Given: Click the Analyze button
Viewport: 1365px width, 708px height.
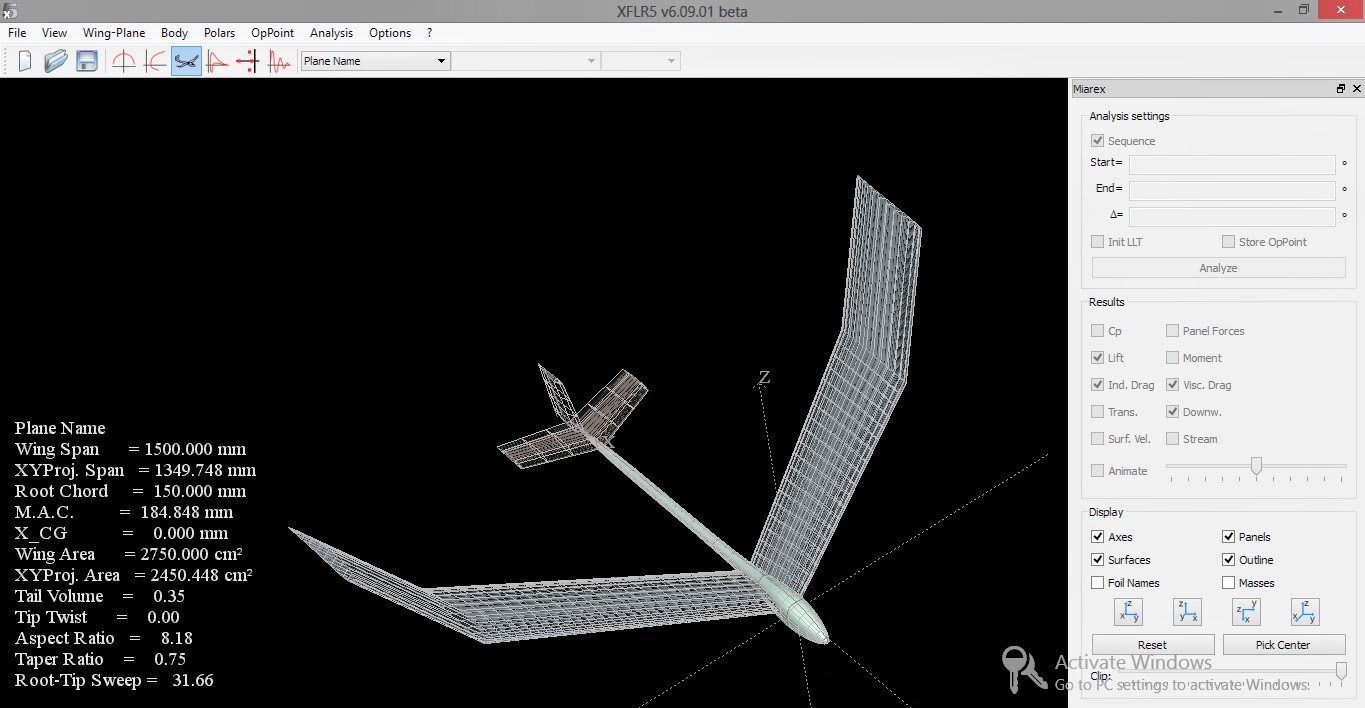Looking at the screenshot, I should pos(1217,267).
